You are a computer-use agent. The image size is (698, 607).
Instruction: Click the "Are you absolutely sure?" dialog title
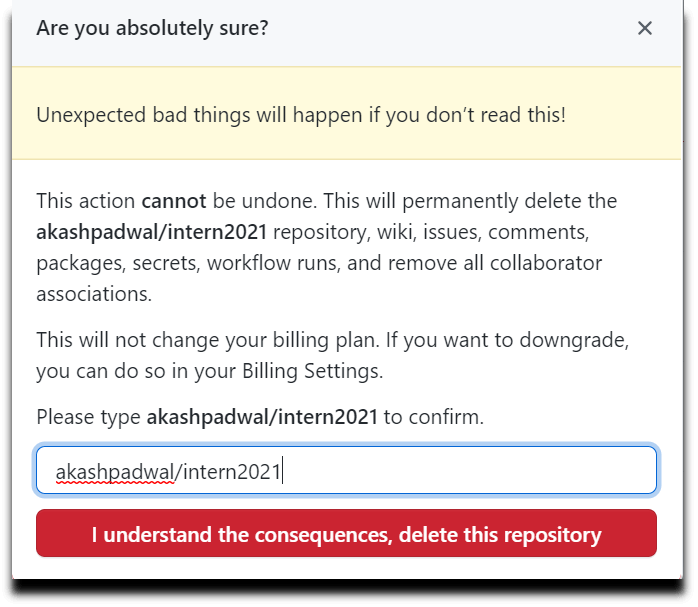pyautogui.click(x=152, y=28)
